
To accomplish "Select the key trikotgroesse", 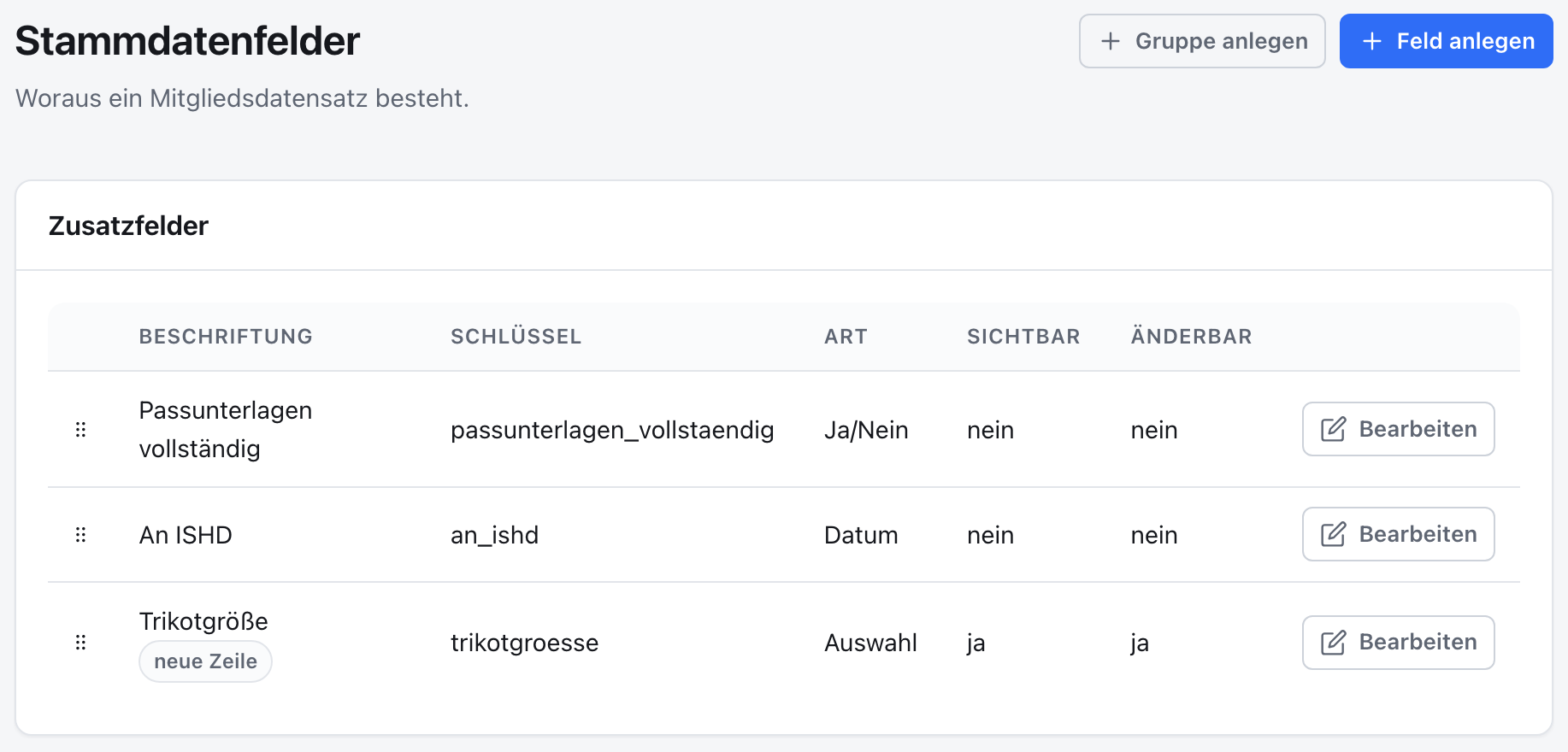I will pos(524,643).
